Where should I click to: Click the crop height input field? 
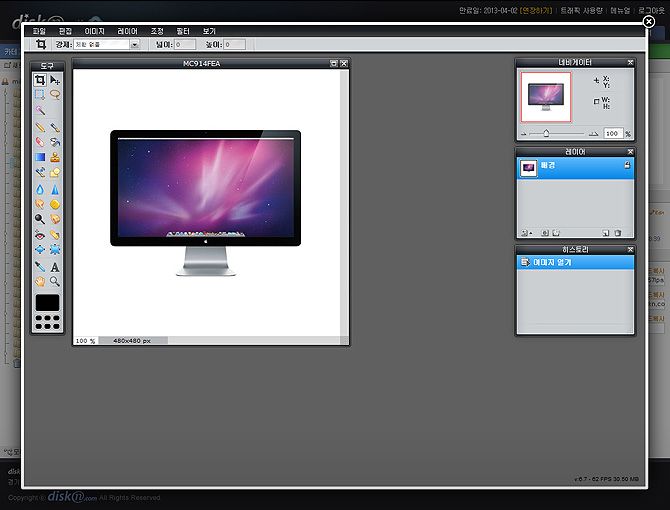tap(235, 44)
